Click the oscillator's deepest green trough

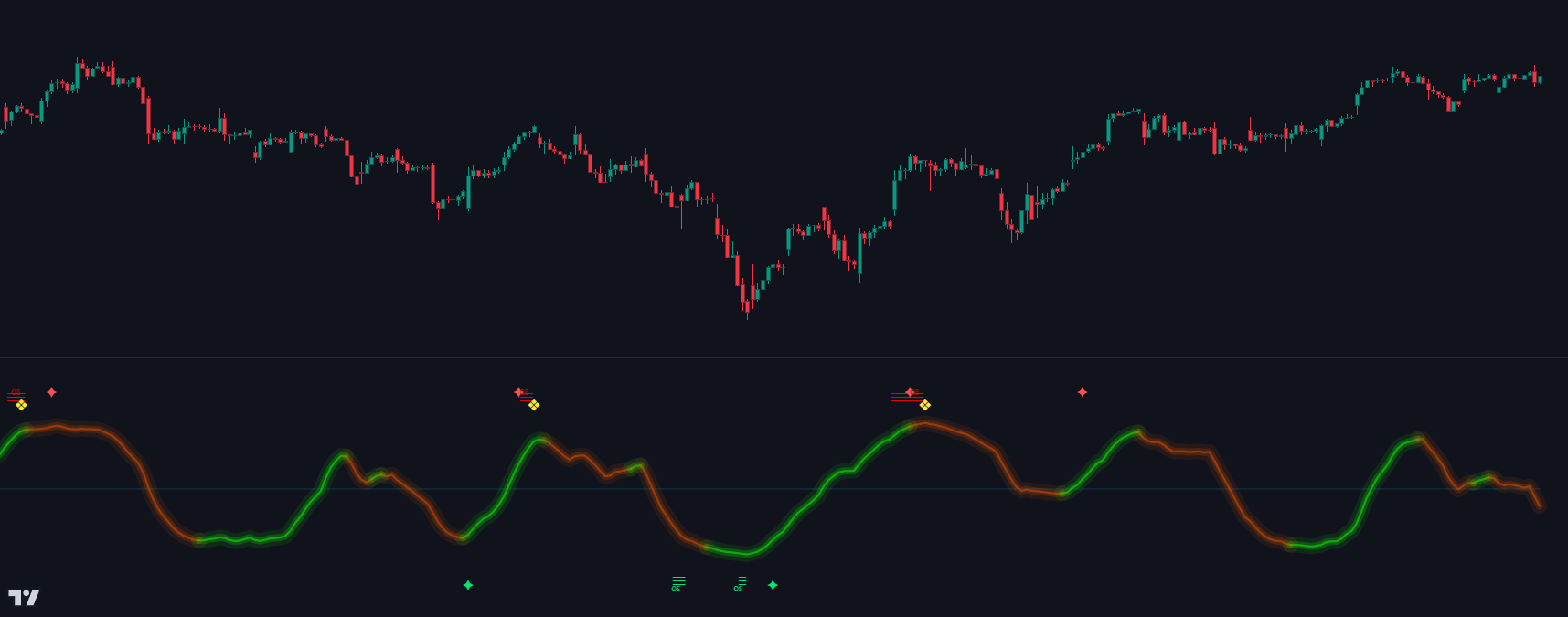click(745, 554)
